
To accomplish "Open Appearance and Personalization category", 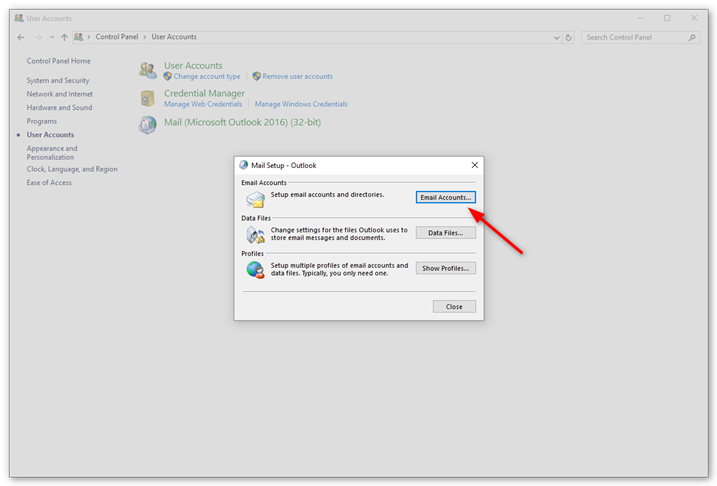I will coord(52,153).
